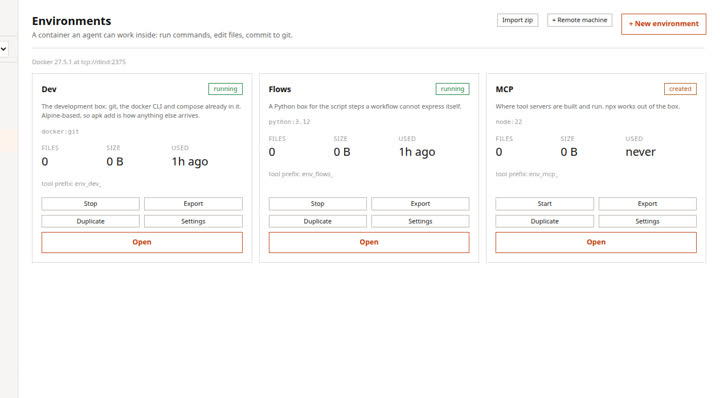Click the running badge on Flows card
The height and width of the screenshot is (398, 720).
(x=452, y=89)
